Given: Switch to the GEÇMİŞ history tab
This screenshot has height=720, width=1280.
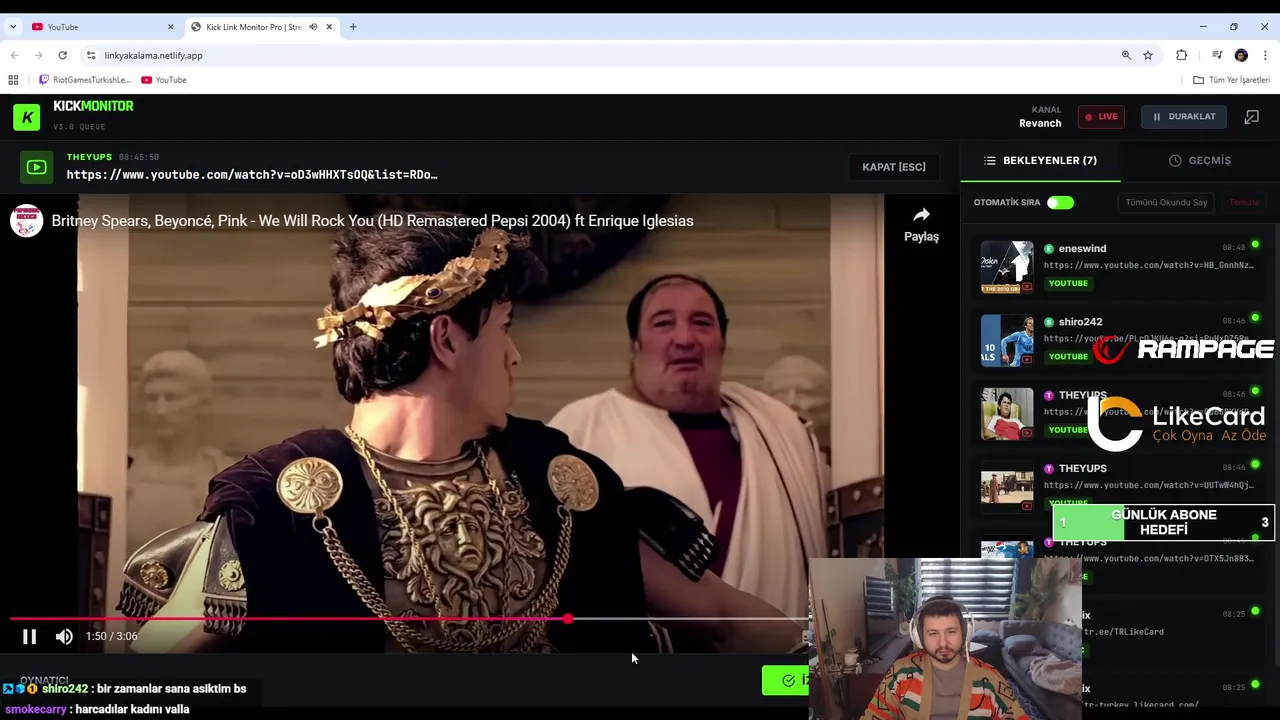Looking at the screenshot, I should (1200, 160).
